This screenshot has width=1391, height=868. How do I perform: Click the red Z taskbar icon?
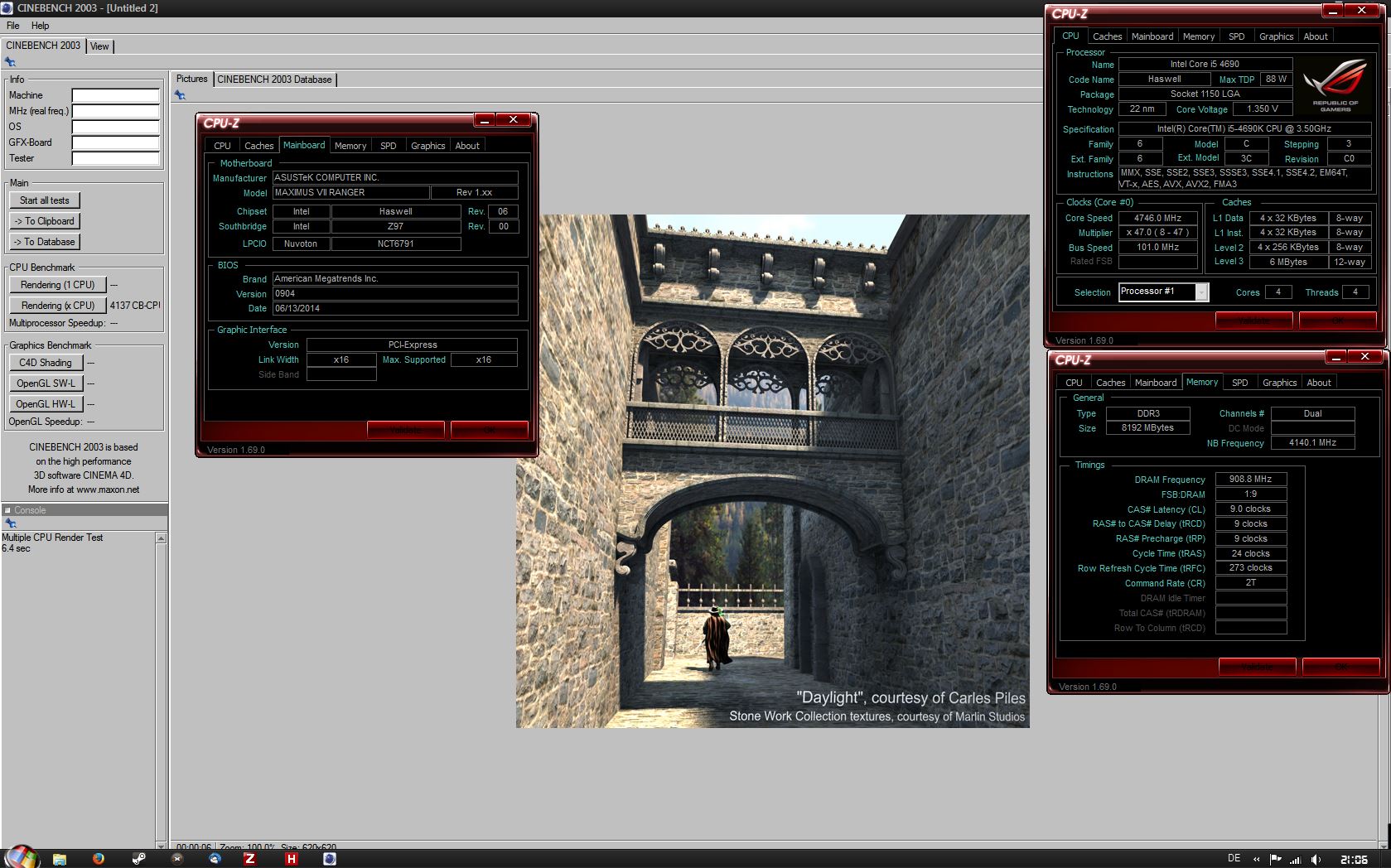pos(249,859)
